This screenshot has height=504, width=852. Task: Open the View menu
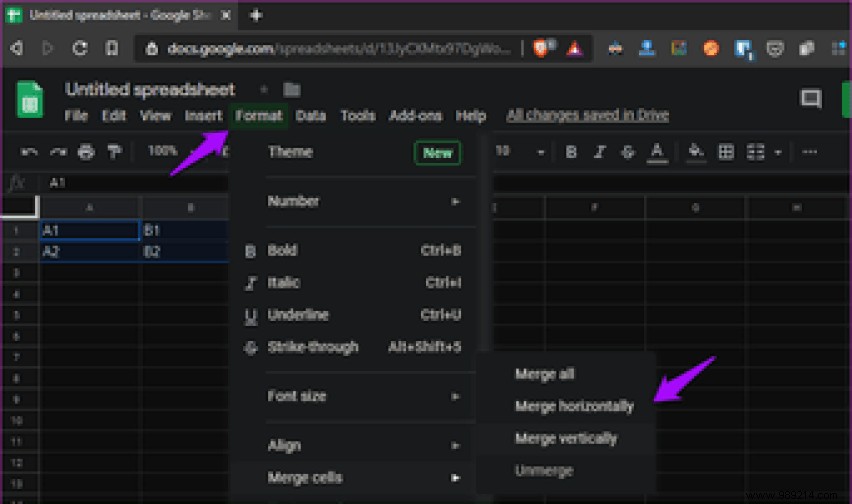155,116
